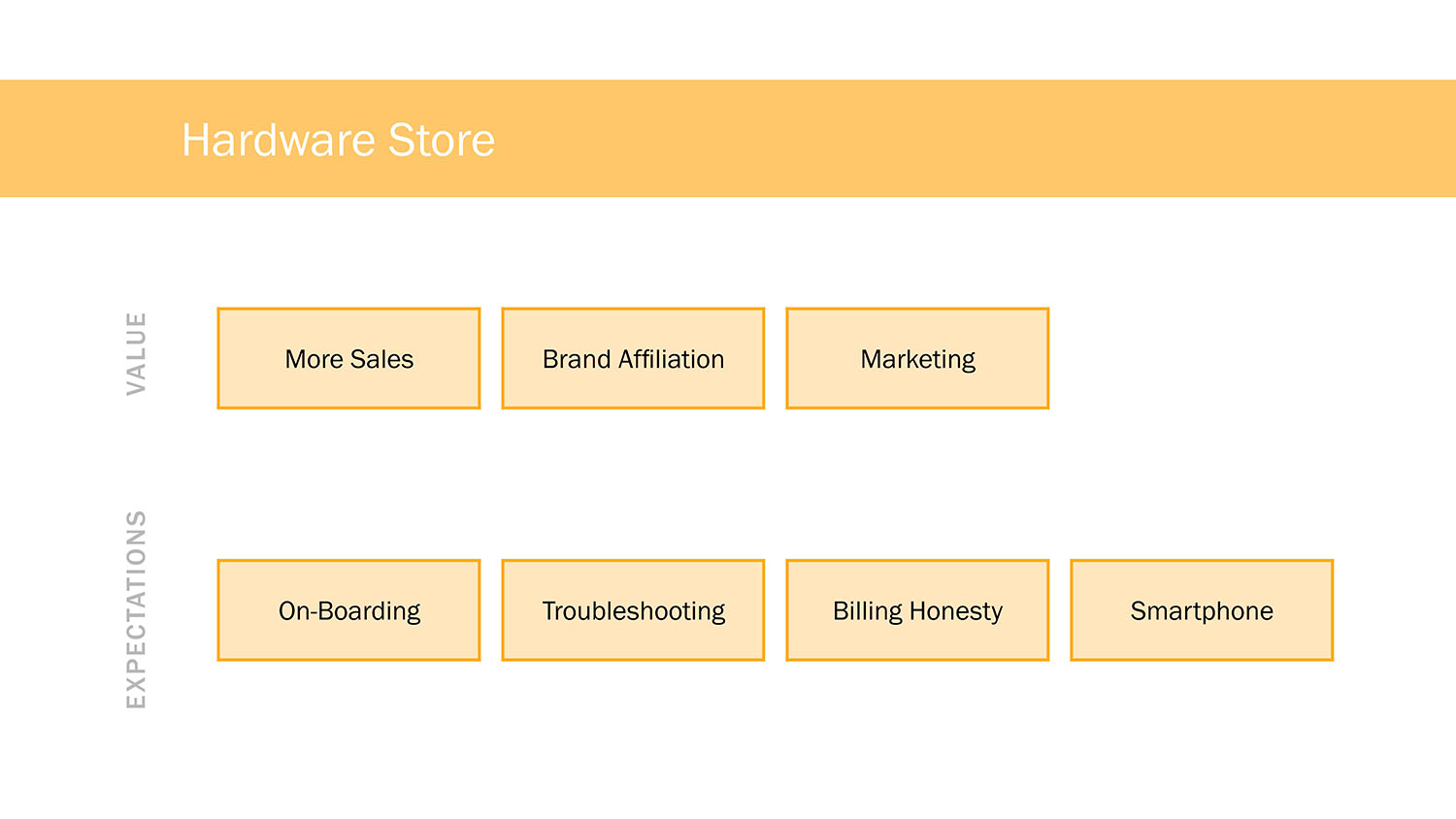1456x819 pixels.
Task: Click the white strip above the orange banner
Action: coord(728,39)
